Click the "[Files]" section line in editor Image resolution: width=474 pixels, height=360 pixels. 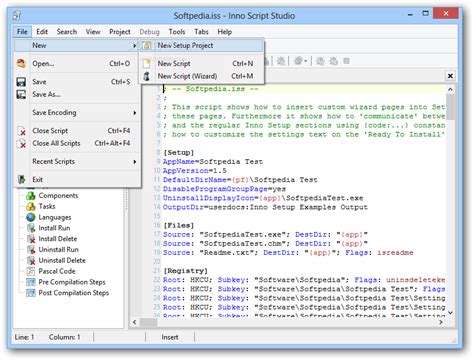pos(178,225)
